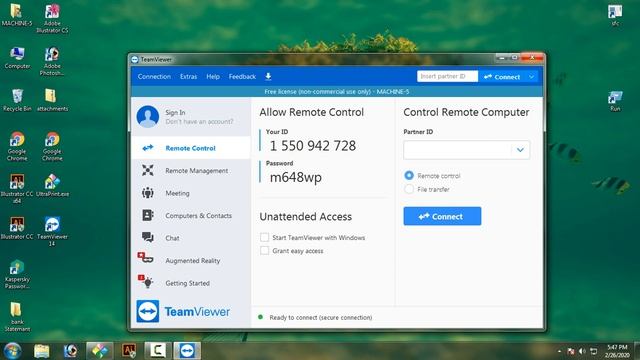
Task: Open Kaspersky Password Manager shortcut
Action: (x=17, y=274)
